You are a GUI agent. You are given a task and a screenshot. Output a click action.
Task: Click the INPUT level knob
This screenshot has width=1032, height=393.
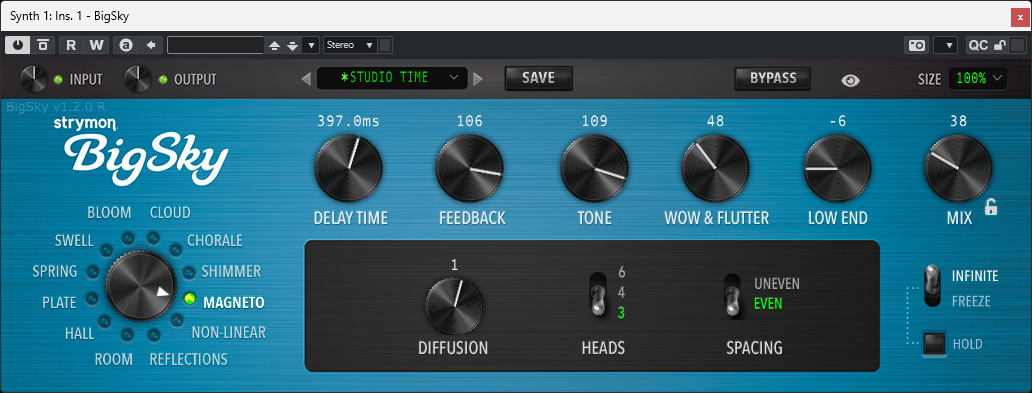point(34,79)
